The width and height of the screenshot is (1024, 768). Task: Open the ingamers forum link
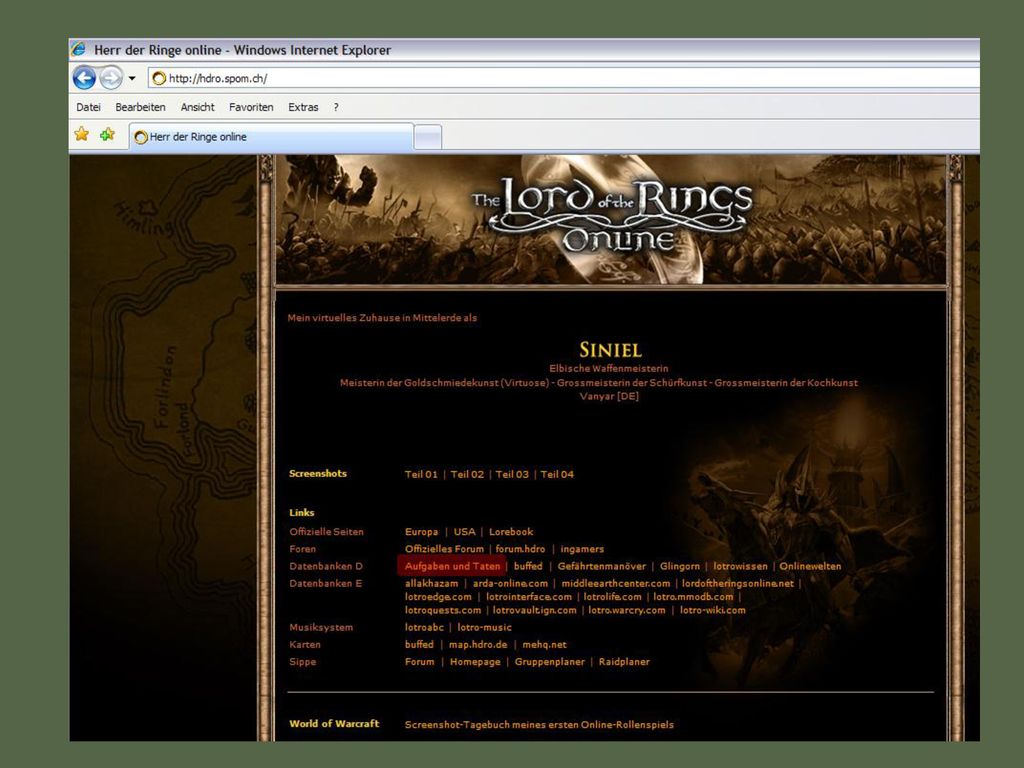[582, 549]
